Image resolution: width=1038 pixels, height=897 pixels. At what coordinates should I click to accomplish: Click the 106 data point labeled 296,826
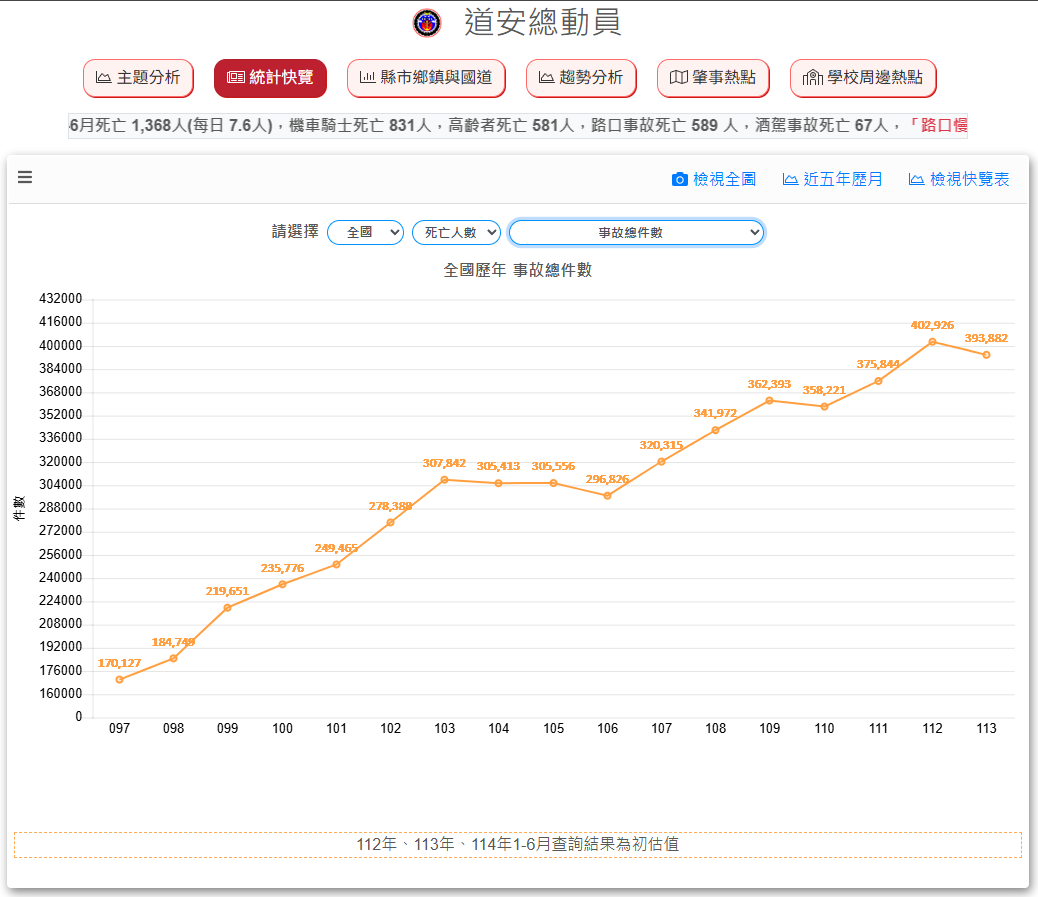[607, 496]
